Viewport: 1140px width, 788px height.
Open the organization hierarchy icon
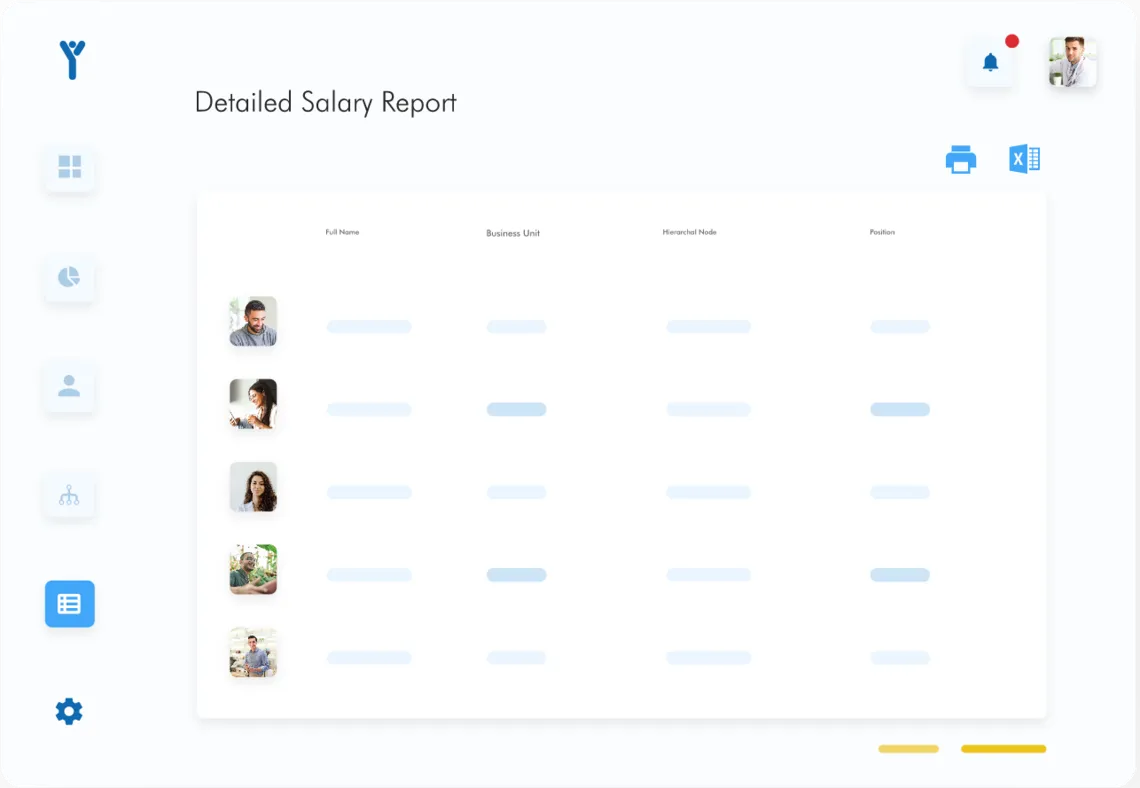(69, 494)
